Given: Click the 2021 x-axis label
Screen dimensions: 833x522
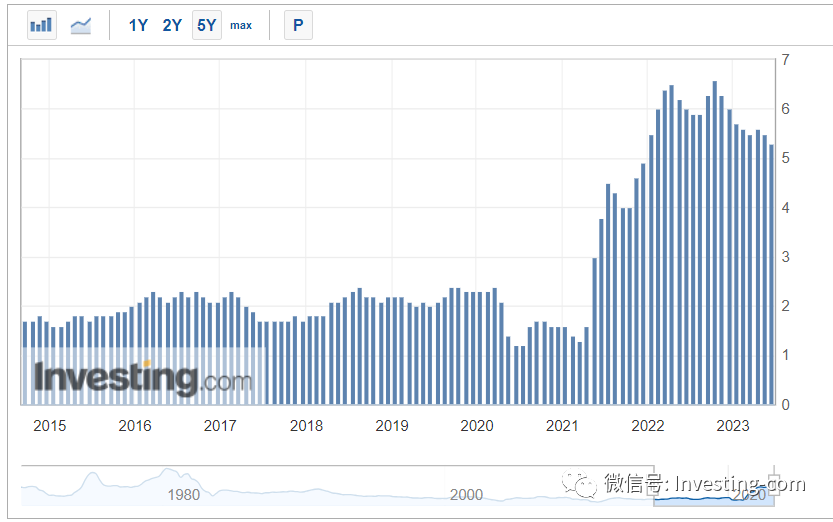Looking at the screenshot, I should point(562,425).
